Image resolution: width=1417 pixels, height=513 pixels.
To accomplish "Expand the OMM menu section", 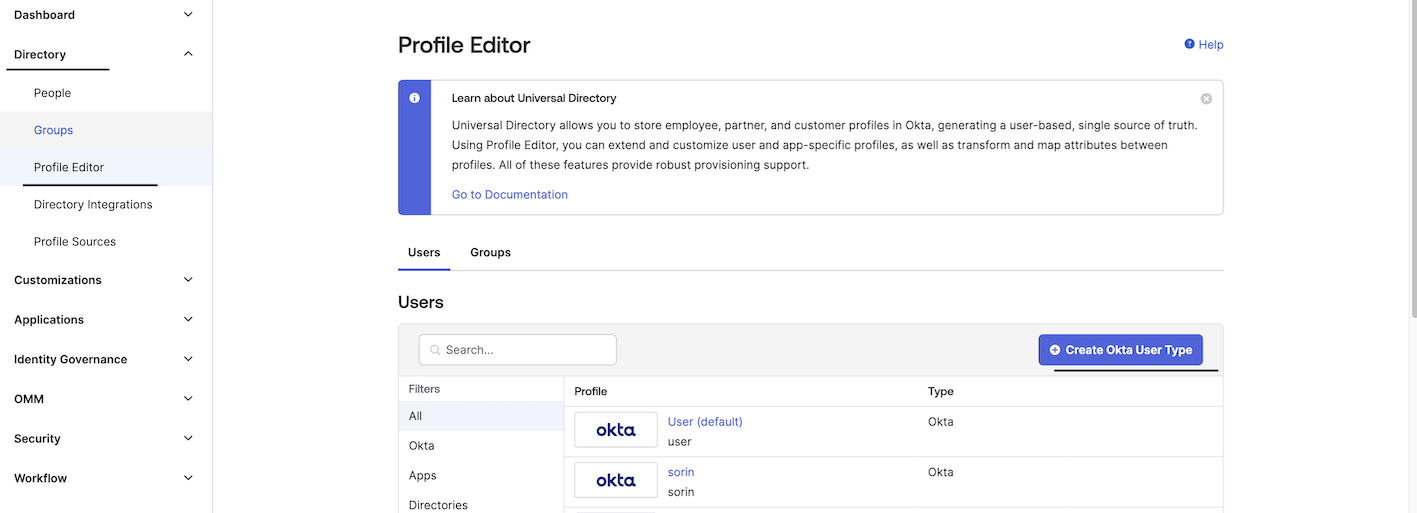I will [x=188, y=399].
